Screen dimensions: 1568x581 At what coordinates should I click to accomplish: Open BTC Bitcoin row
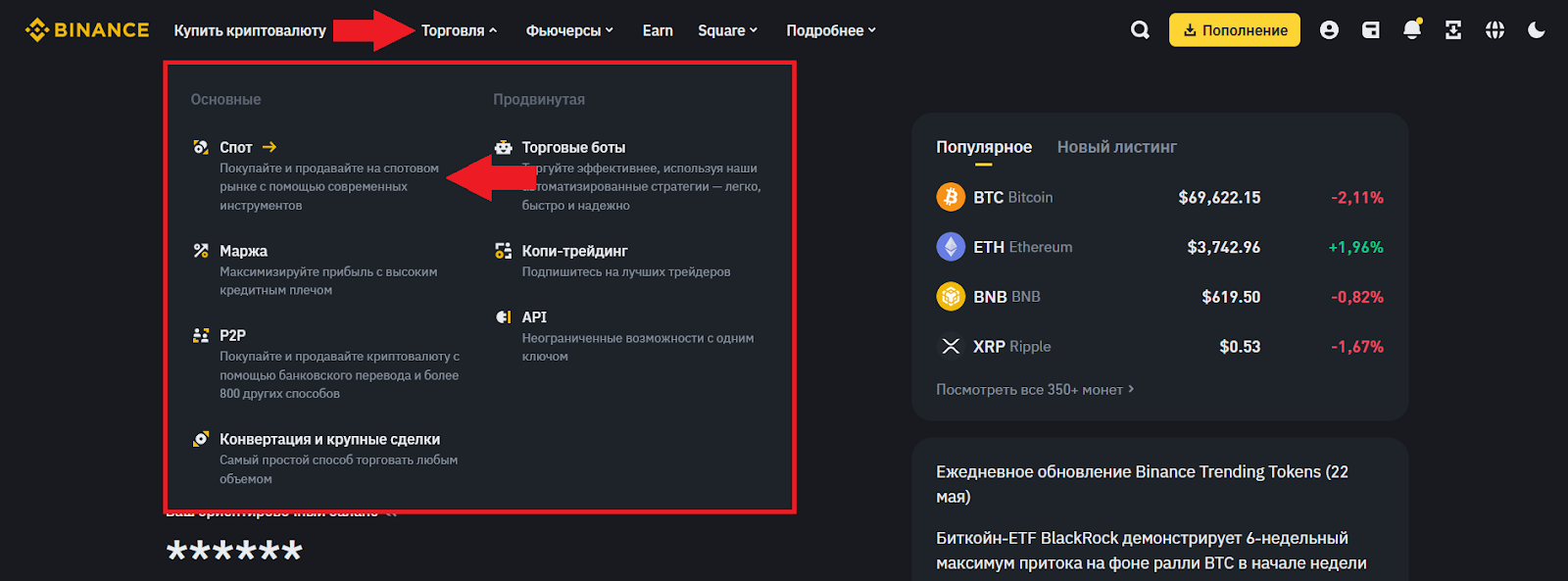click(1159, 197)
